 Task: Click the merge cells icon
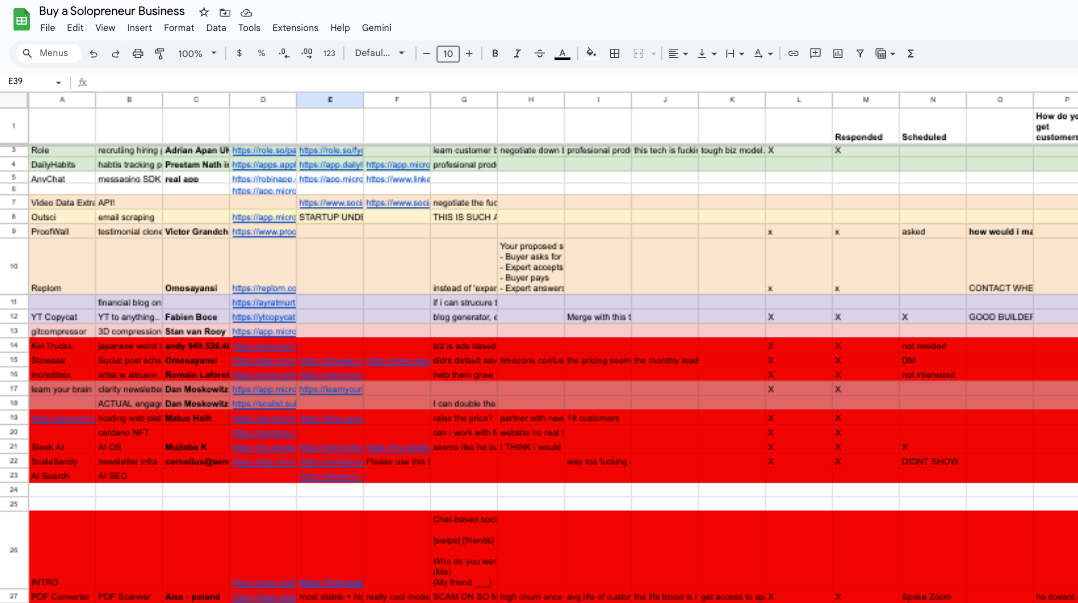pyautogui.click(x=638, y=54)
